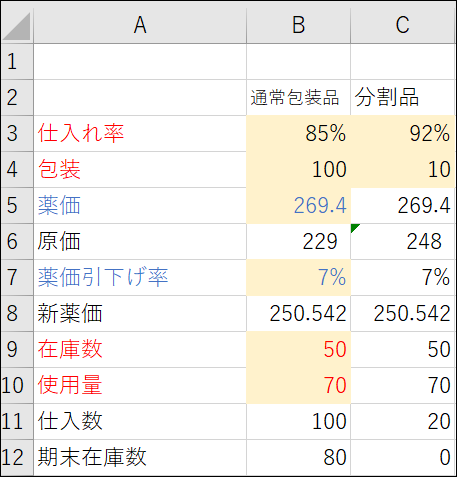Click 250.542 in column B

[x=298, y=314]
